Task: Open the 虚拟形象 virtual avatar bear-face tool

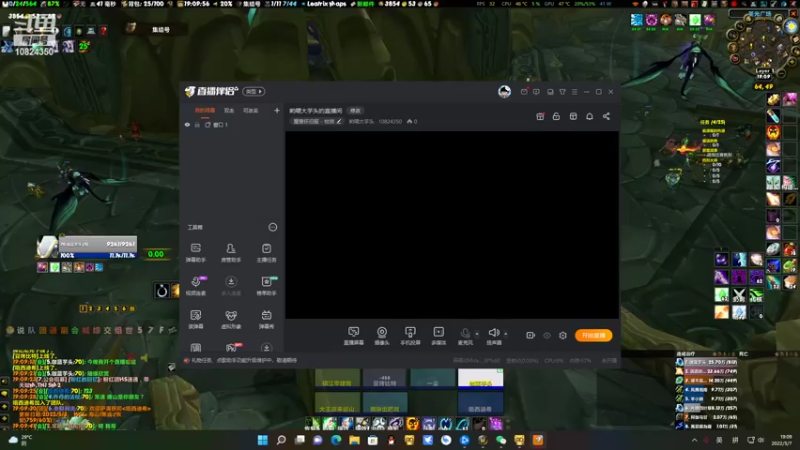Action: click(231, 319)
